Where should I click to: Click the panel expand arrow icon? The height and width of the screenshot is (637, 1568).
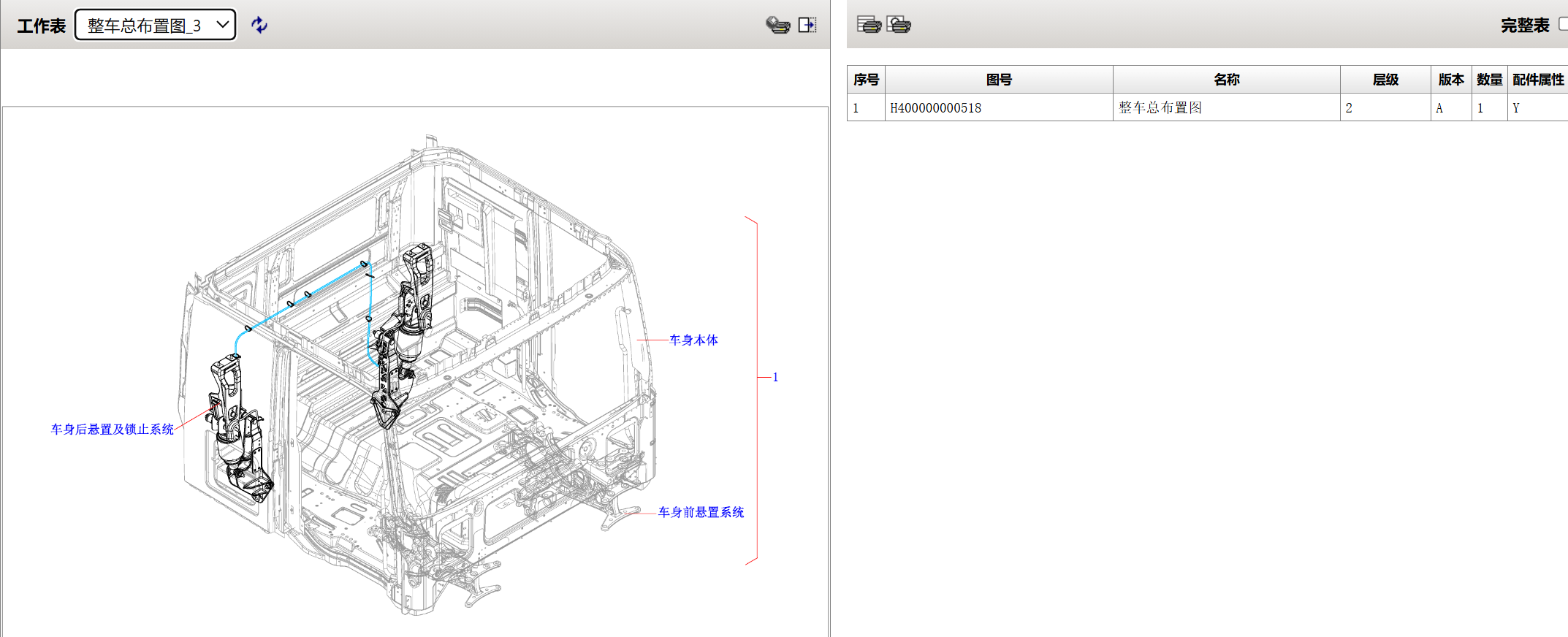coord(807,26)
